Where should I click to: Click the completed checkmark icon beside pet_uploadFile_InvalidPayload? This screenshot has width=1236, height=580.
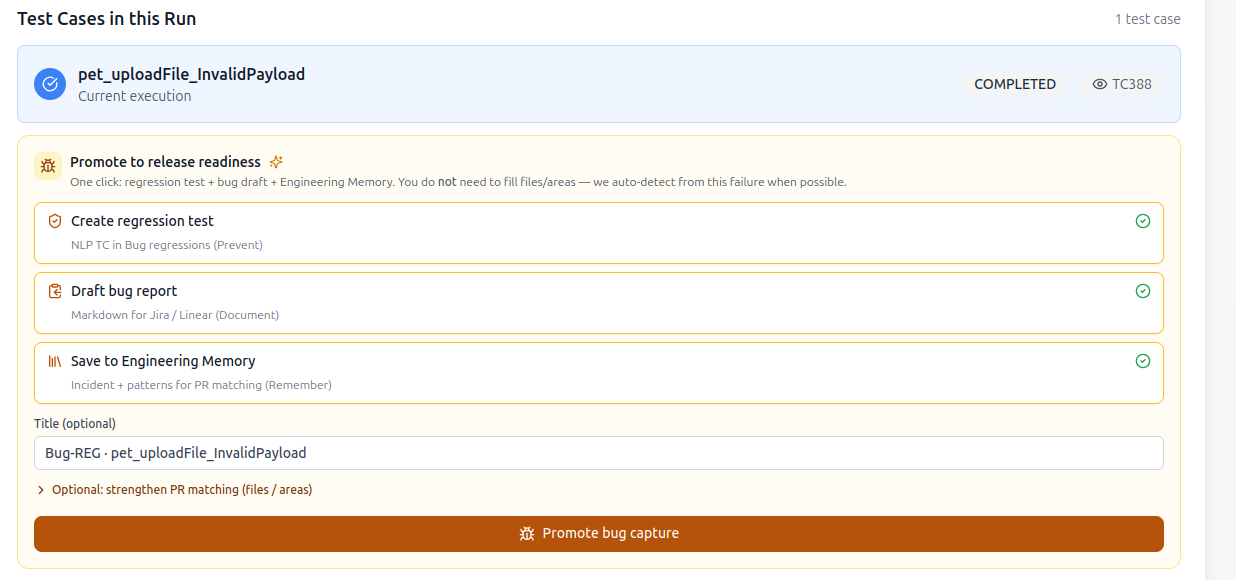(x=50, y=84)
